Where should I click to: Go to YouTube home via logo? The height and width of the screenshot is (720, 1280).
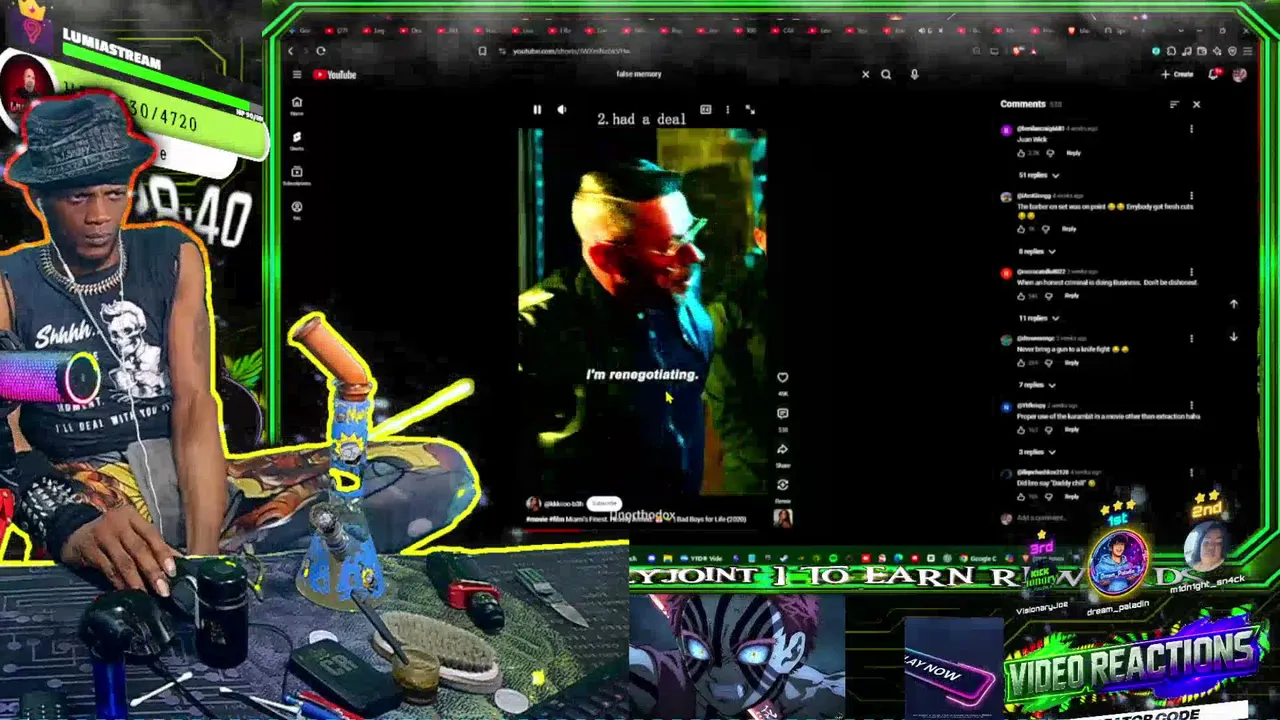click(335, 74)
